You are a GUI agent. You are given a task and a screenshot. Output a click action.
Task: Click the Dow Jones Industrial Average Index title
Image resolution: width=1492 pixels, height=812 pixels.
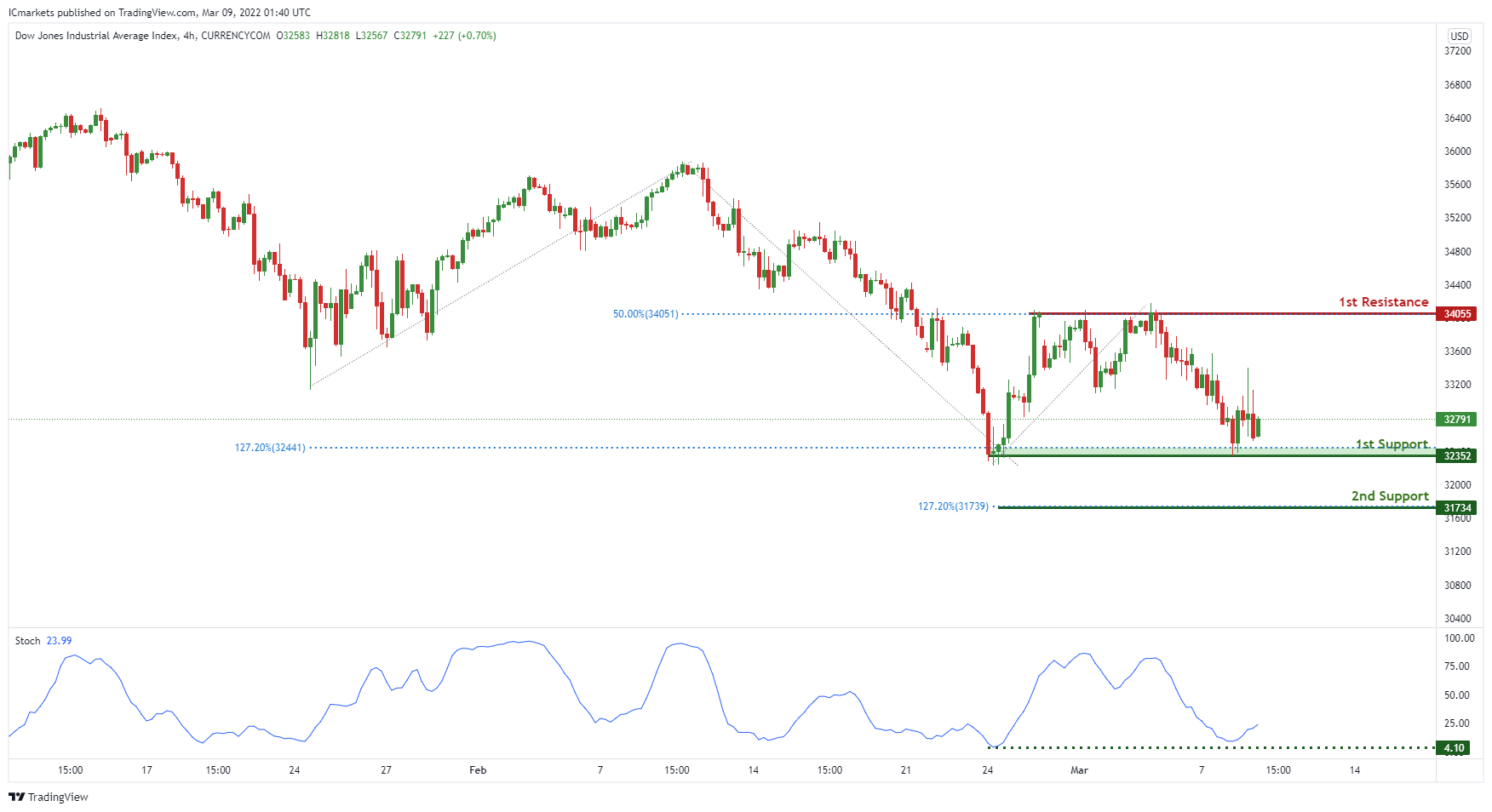[x=96, y=36]
